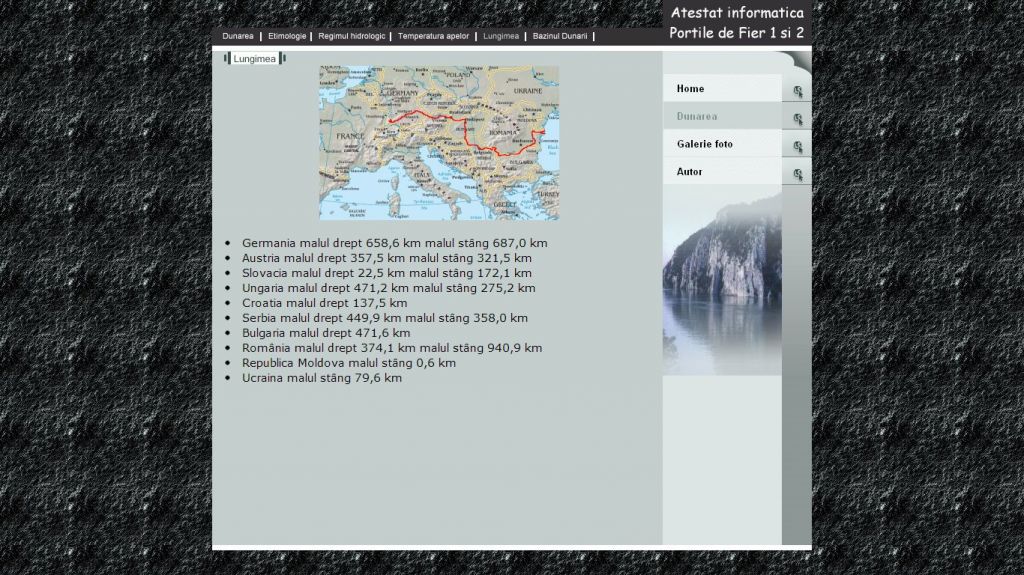Open the Home sidebar item
Viewport: 1024px width, 575px height.
(691, 89)
